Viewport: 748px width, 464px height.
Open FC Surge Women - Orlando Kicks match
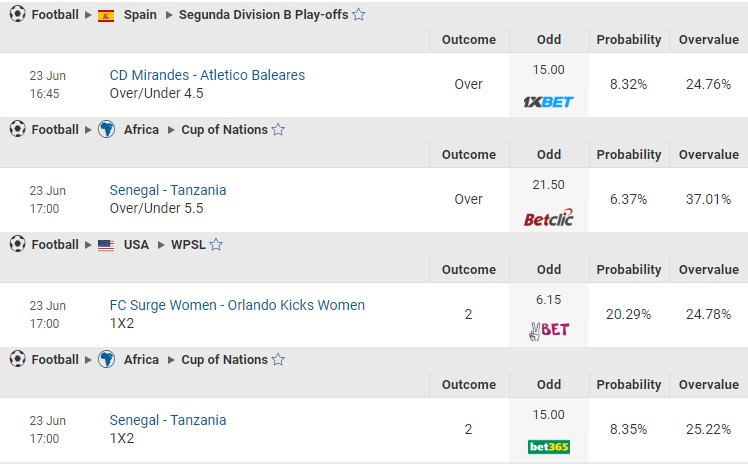[x=237, y=305]
